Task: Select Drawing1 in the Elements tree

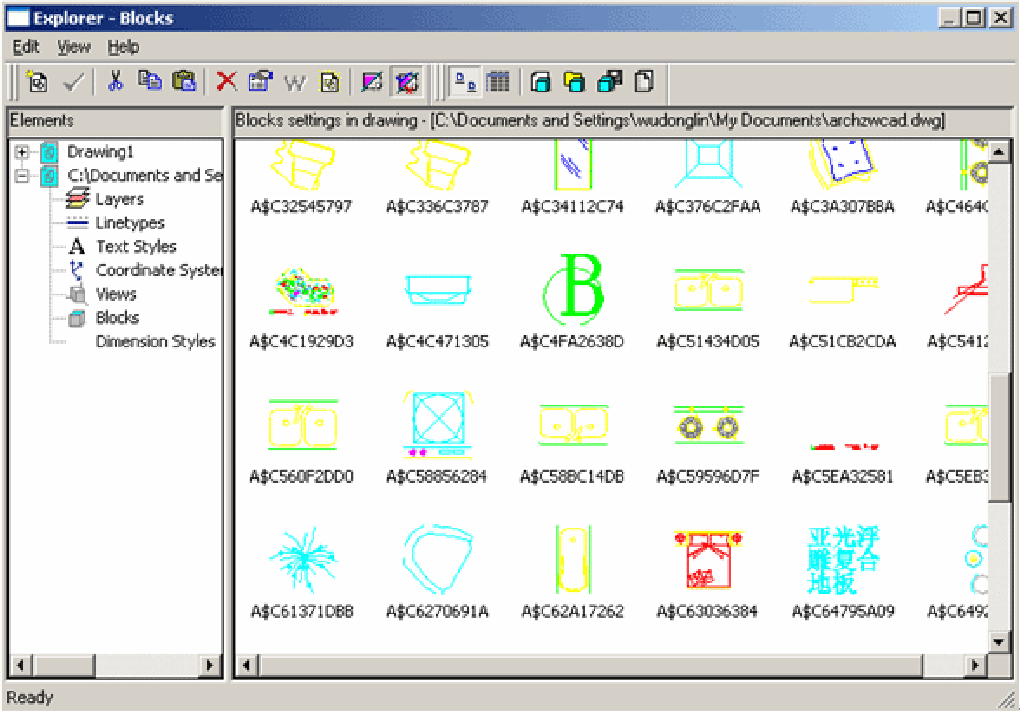Action: pyautogui.click(x=100, y=152)
